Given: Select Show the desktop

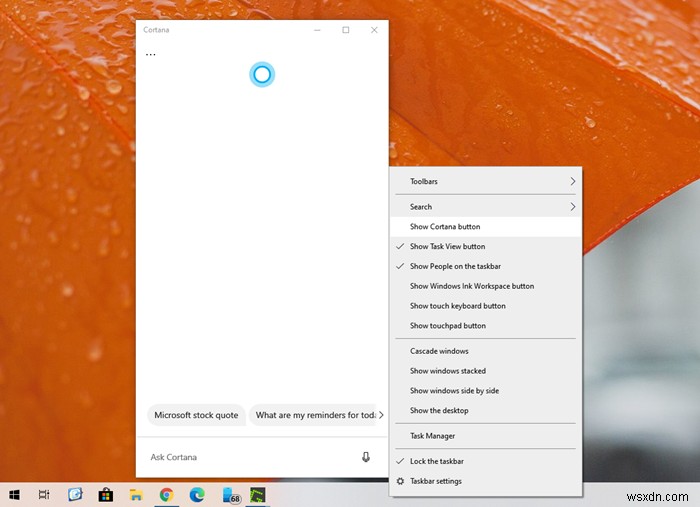Looking at the screenshot, I should (486, 411).
